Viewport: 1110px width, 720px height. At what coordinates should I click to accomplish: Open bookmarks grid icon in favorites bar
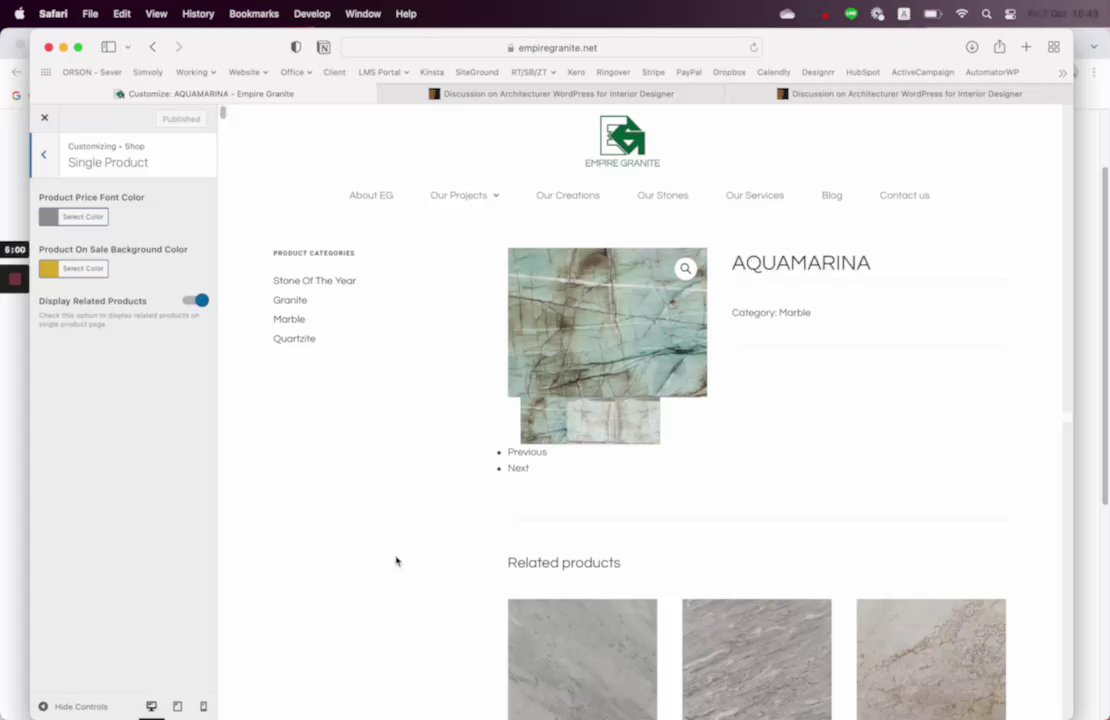coord(46,72)
